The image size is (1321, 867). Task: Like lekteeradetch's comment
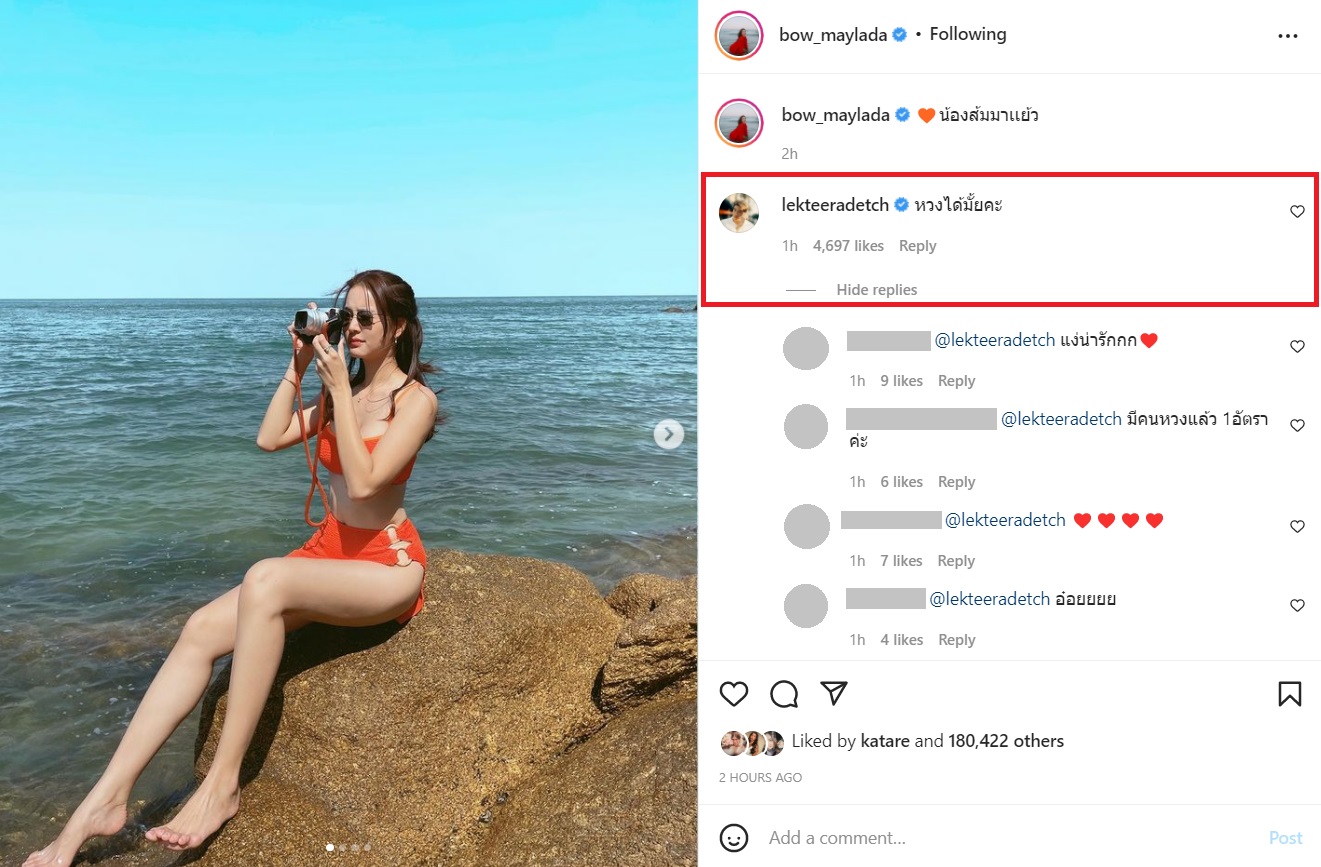coord(1297,212)
